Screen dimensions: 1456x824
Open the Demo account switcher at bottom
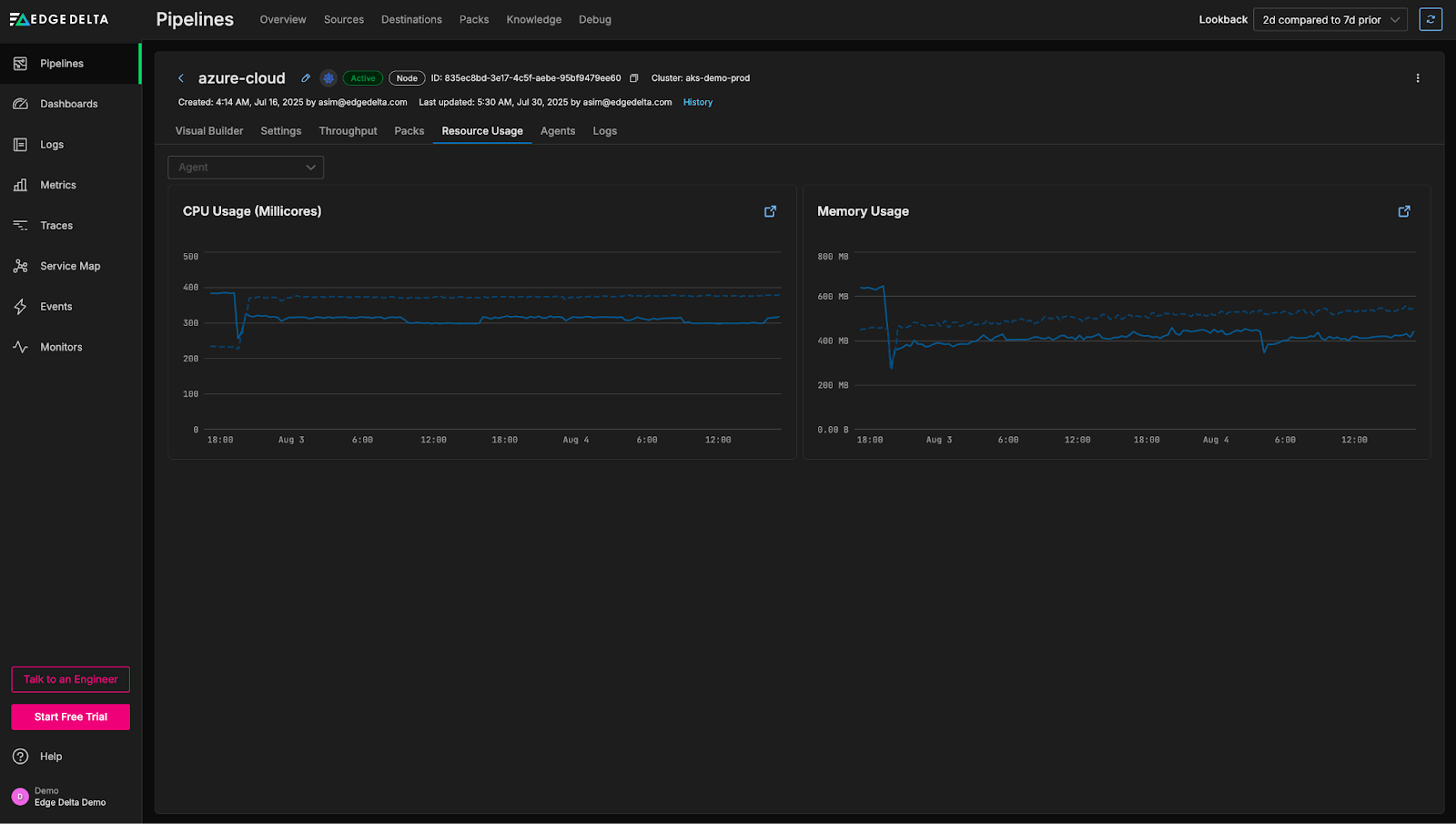(x=60, y=797)
